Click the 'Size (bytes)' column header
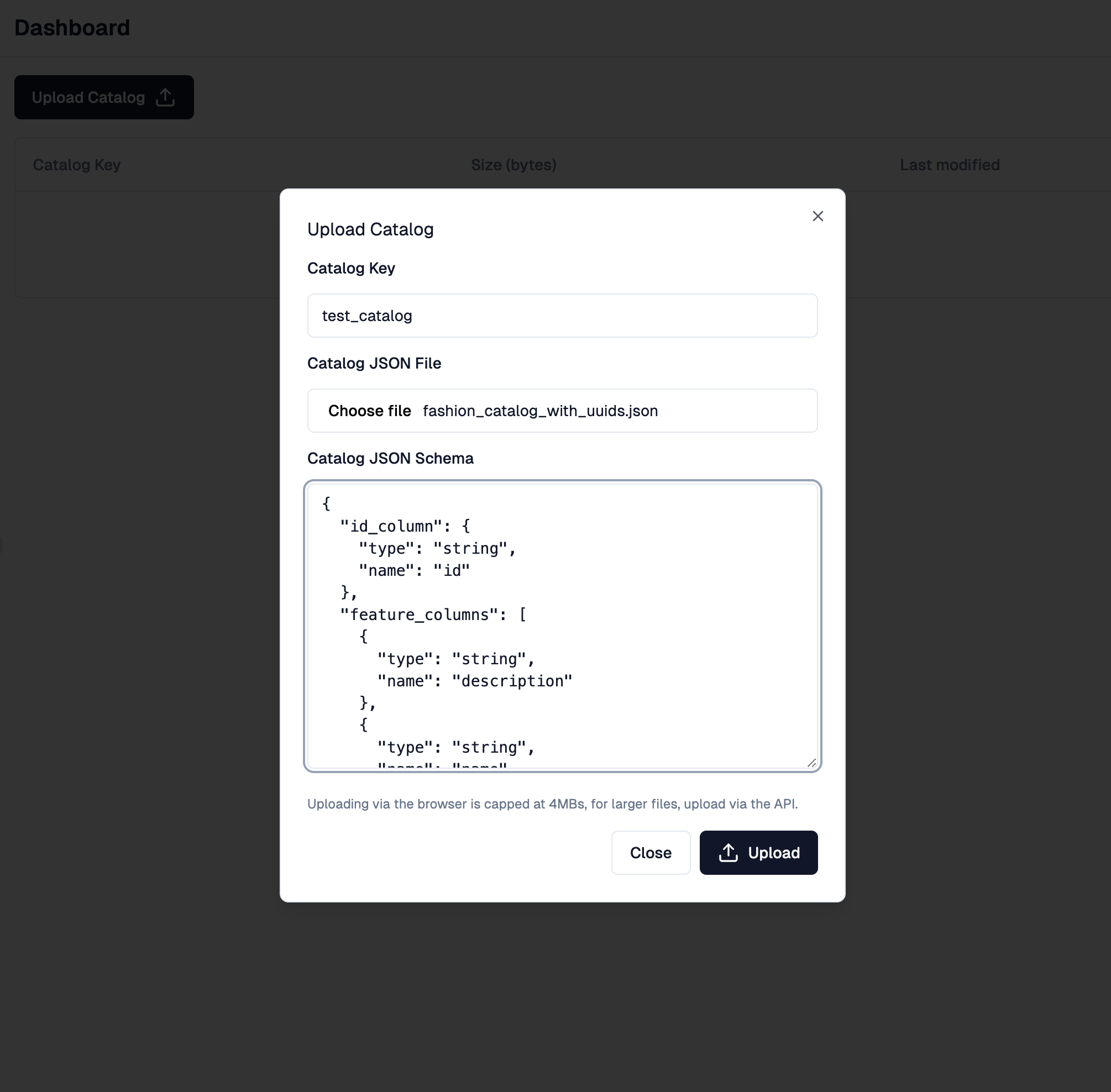1111x1092 pixels. tap(513, 165)
